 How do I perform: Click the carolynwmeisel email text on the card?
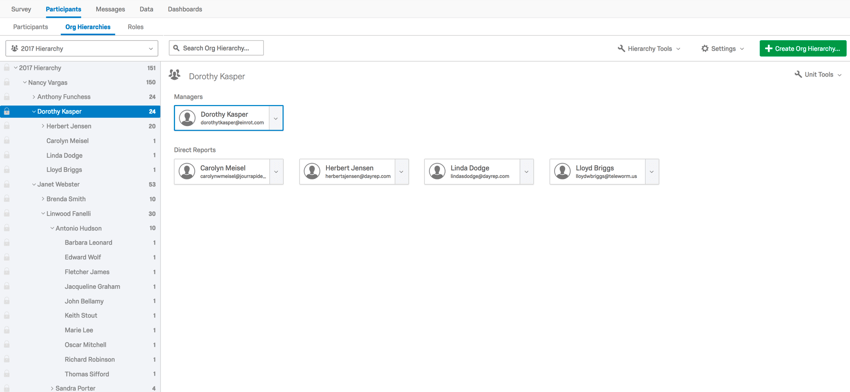click(233, 176)
